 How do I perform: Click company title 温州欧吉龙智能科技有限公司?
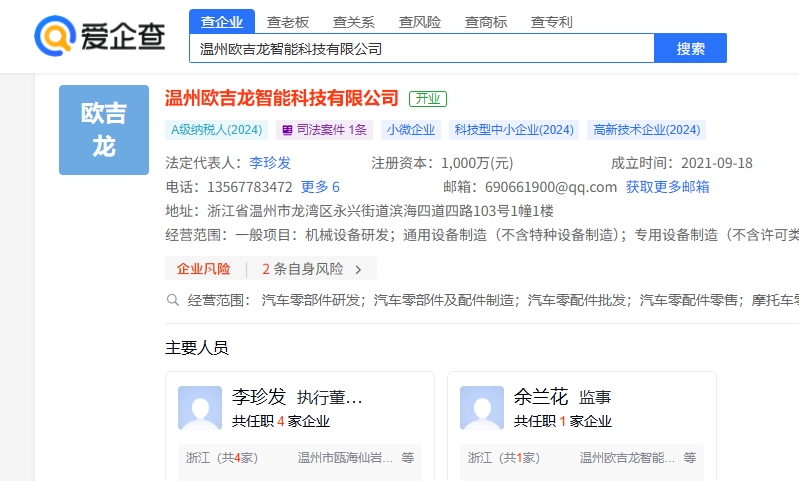click(x=282, y=98)
